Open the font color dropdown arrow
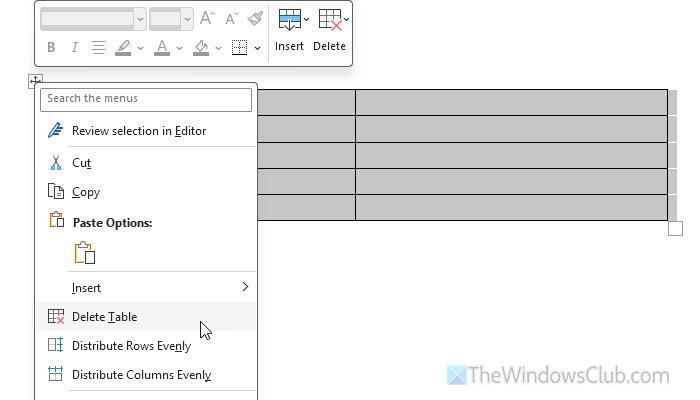This screenshot has width=700, height=400. [179, 48]
